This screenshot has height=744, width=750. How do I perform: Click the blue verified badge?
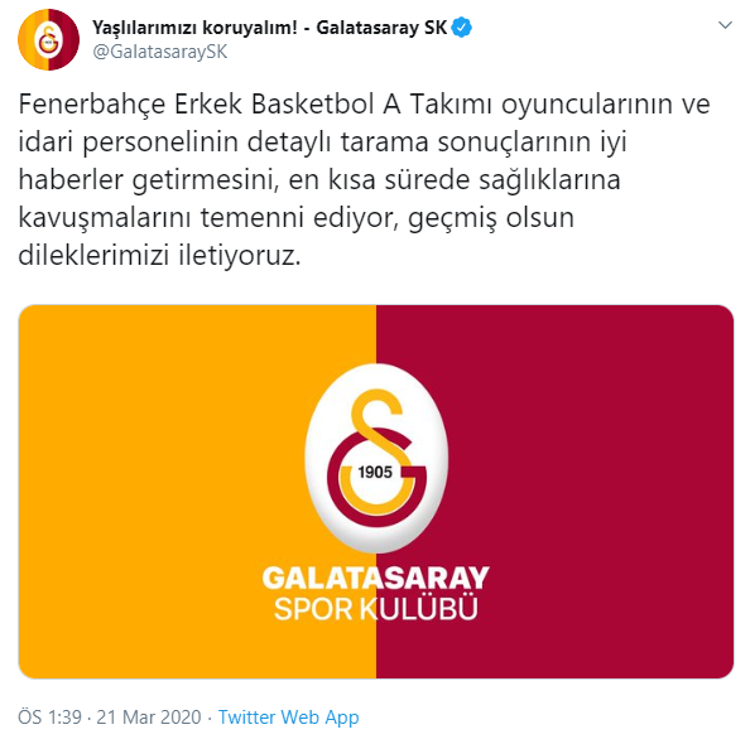(x=462, y=27)
